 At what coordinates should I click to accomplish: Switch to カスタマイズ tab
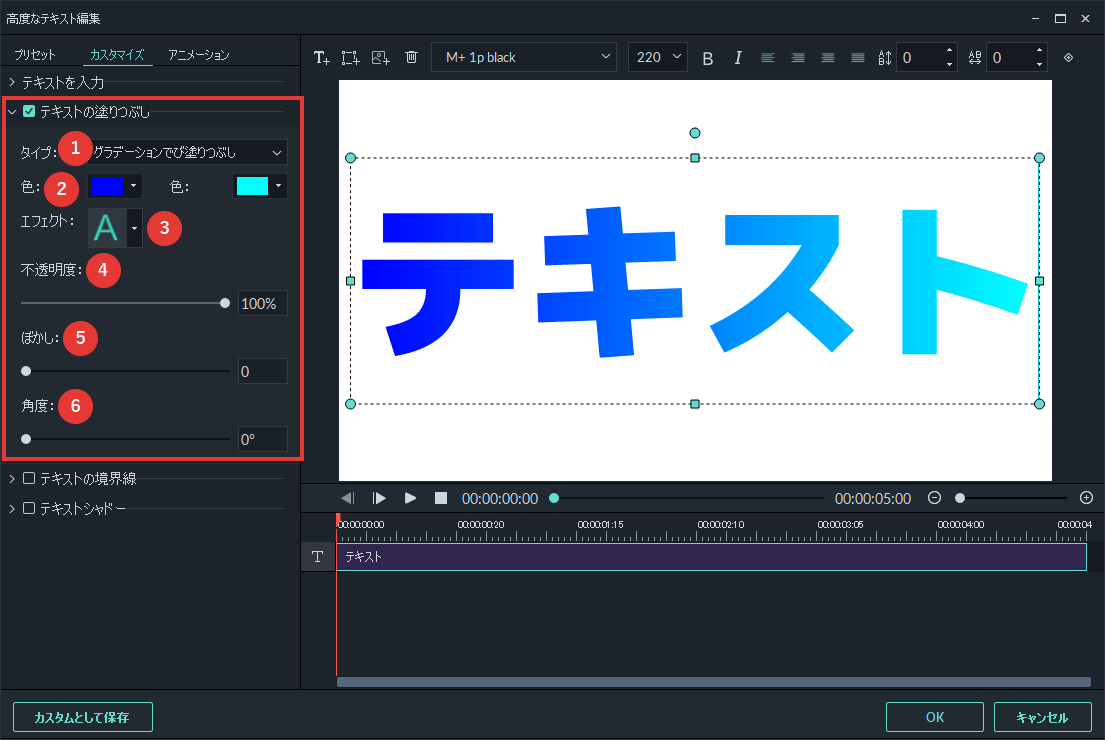(117, 55)
